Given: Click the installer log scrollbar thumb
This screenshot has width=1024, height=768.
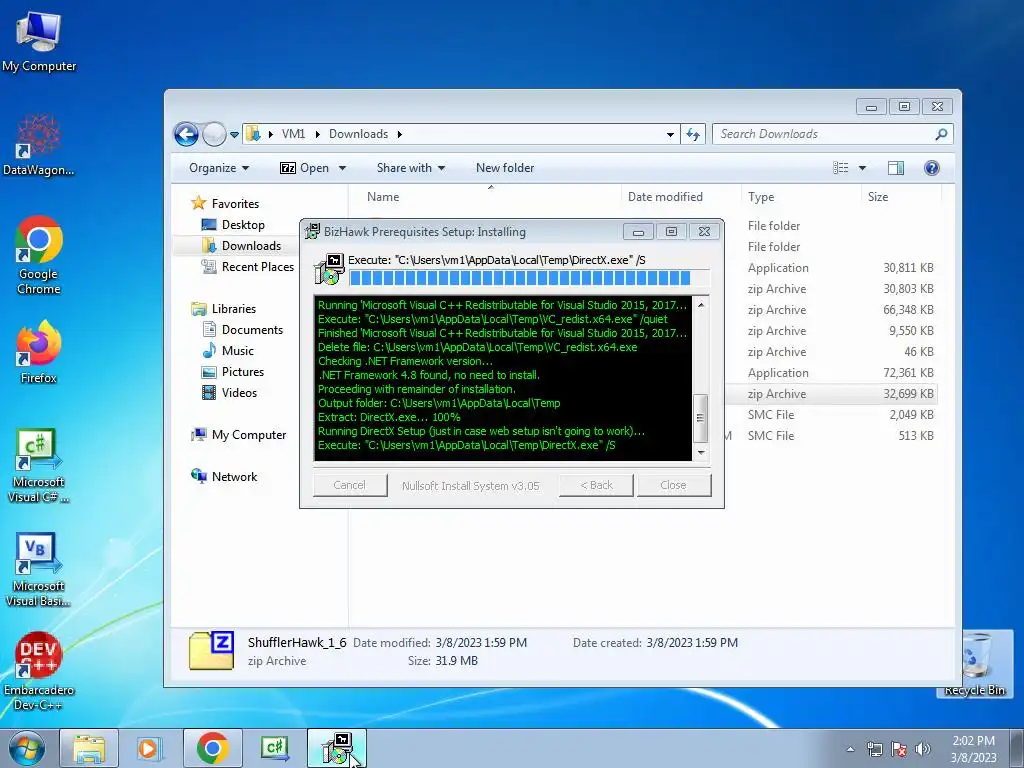Looking at the screenshot, I should [x=701, y=418].
